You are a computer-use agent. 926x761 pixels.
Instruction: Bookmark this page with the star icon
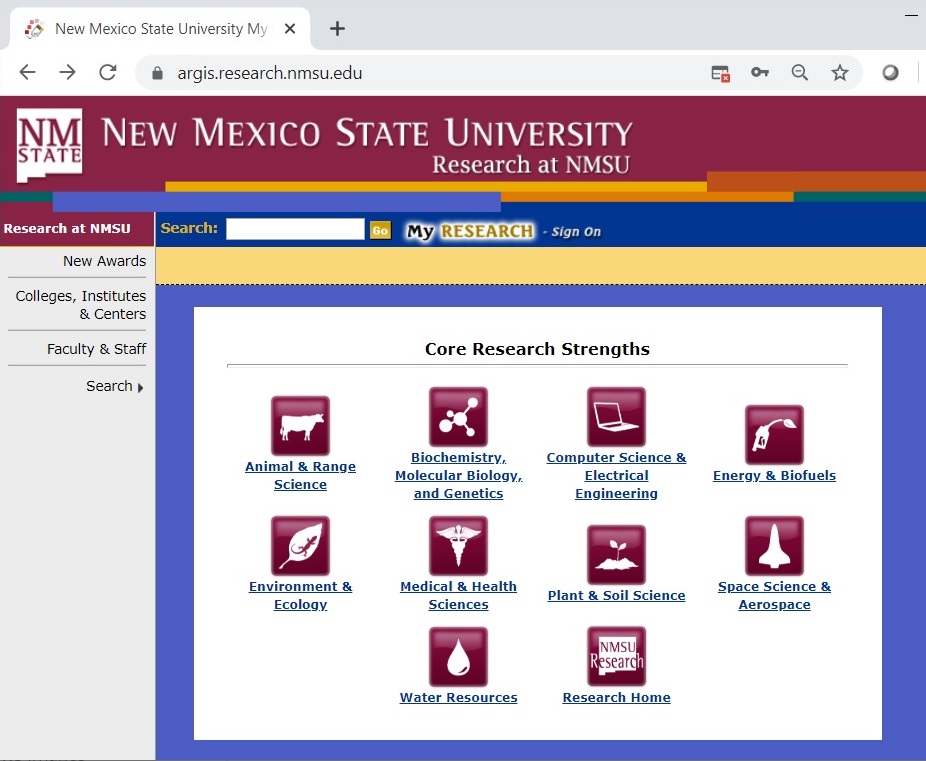click(839, 73)
